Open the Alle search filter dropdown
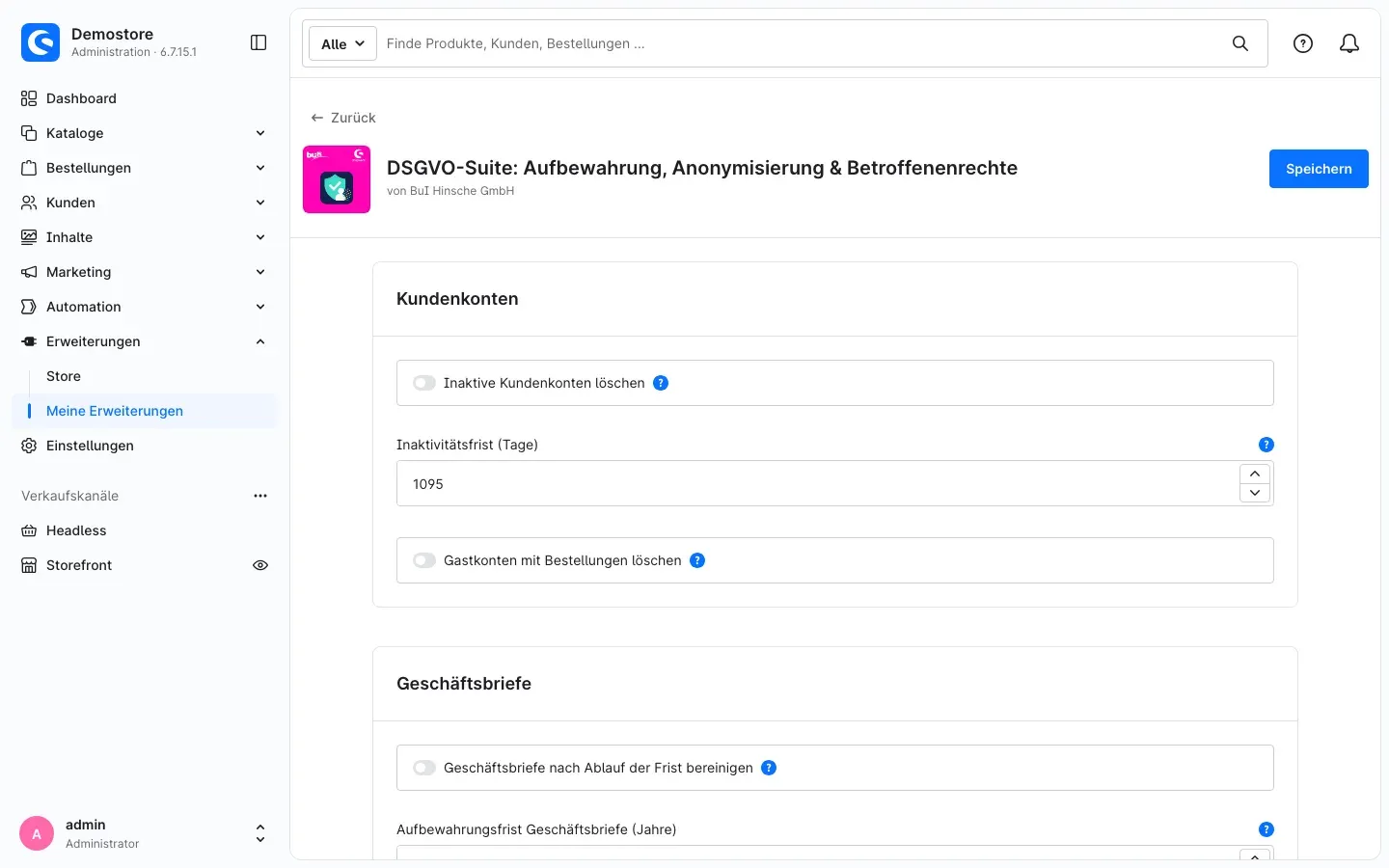Screen dimensions: 1389x868 coord(342,43)
